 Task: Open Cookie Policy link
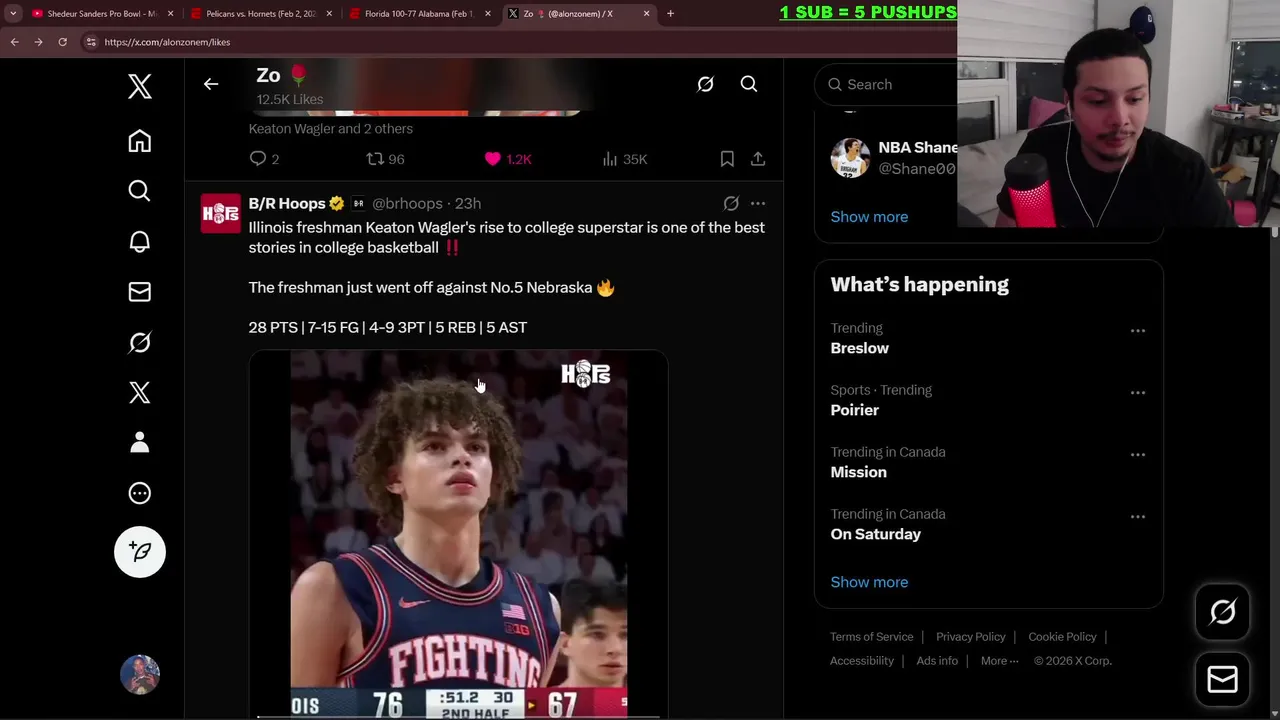1062,637
